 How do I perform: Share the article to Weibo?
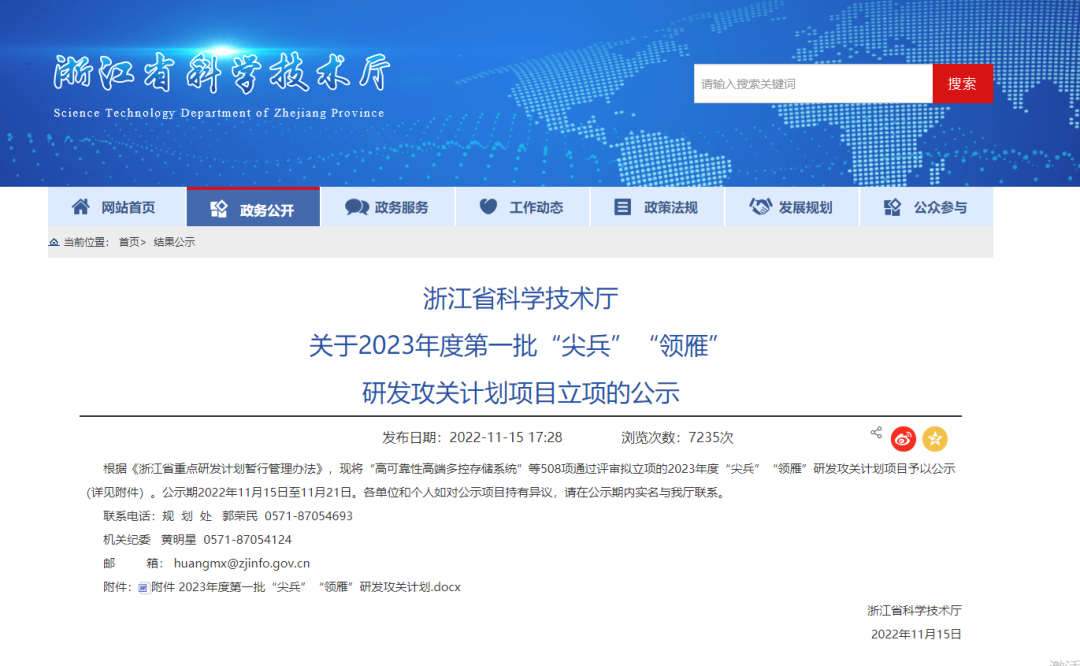tap(903, 439)
